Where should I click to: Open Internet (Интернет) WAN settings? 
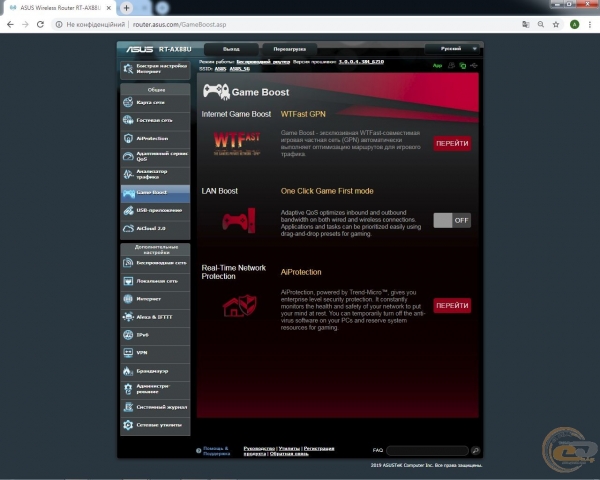point(155,299)
